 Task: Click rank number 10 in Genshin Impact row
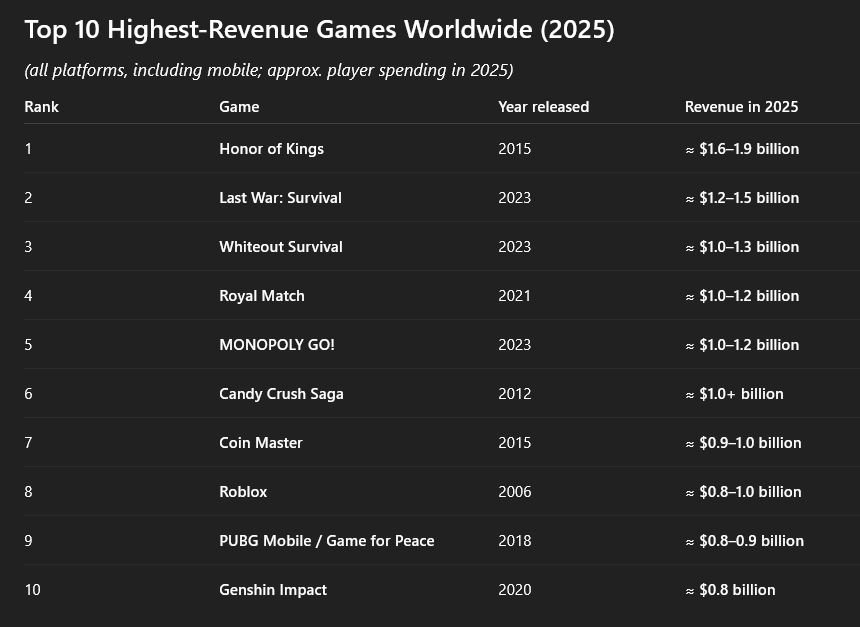tap(32, 590)
